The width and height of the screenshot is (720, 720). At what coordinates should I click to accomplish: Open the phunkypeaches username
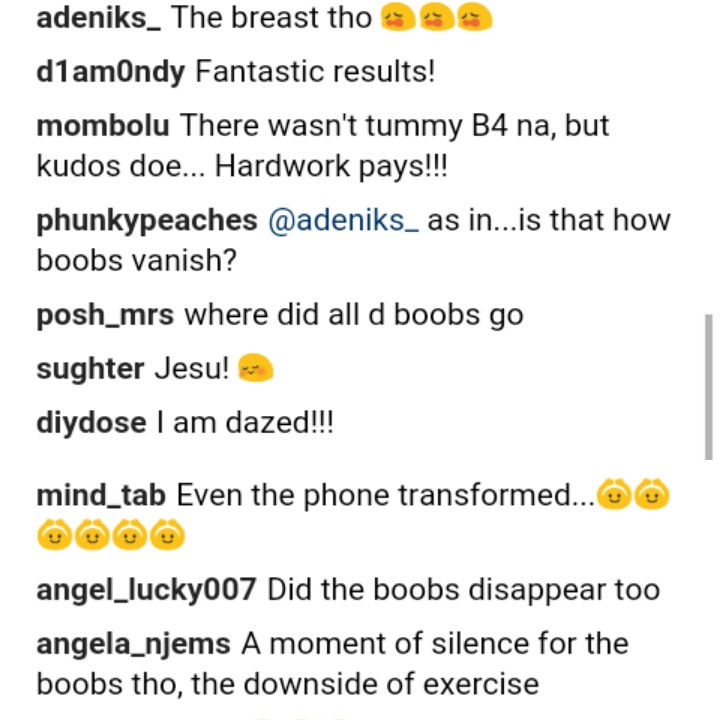[147, 221]
